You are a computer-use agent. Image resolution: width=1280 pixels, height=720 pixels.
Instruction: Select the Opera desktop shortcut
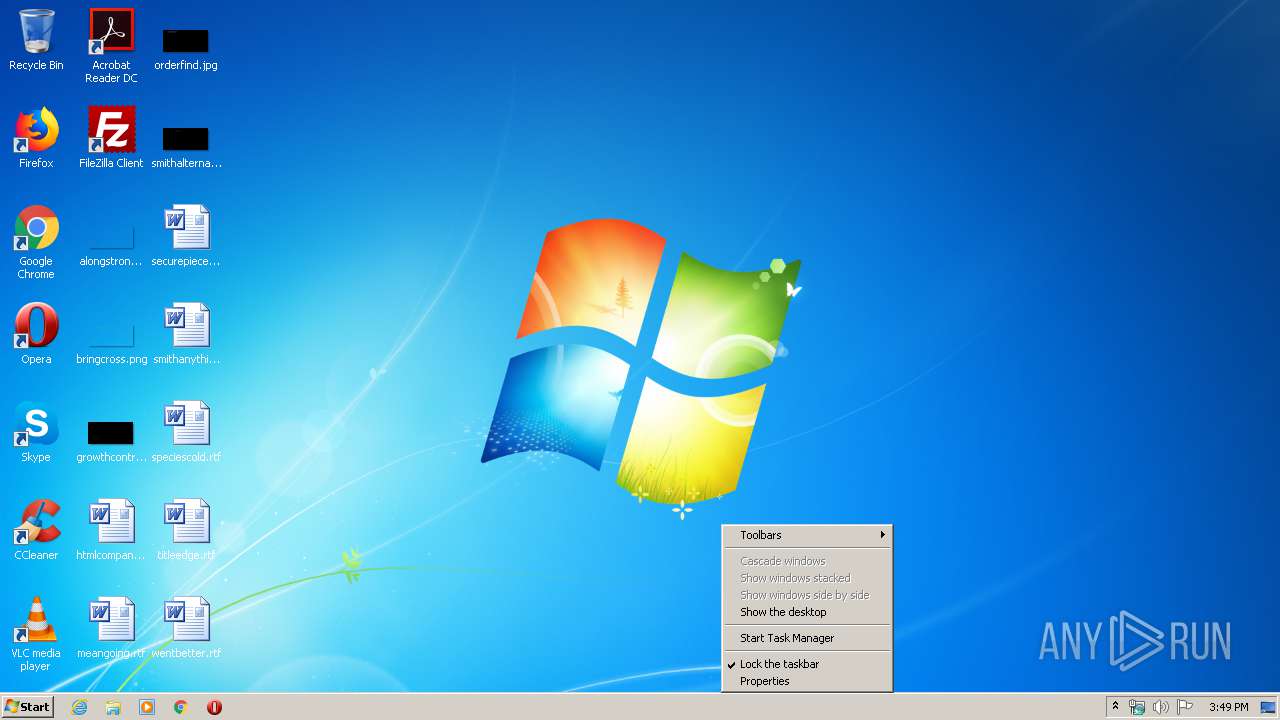(x=36, y=334)
